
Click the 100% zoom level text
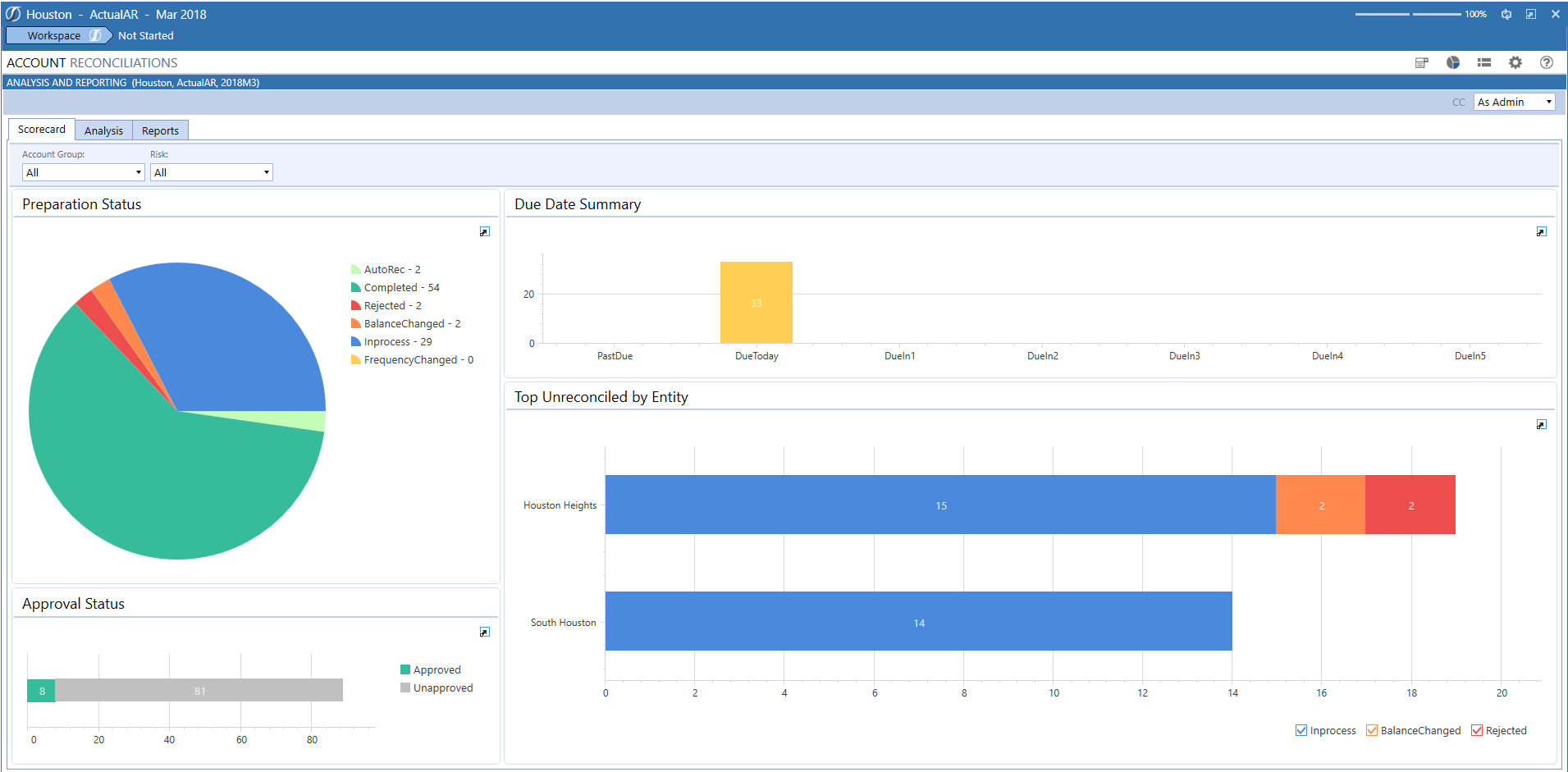[x=1475, y=14]
